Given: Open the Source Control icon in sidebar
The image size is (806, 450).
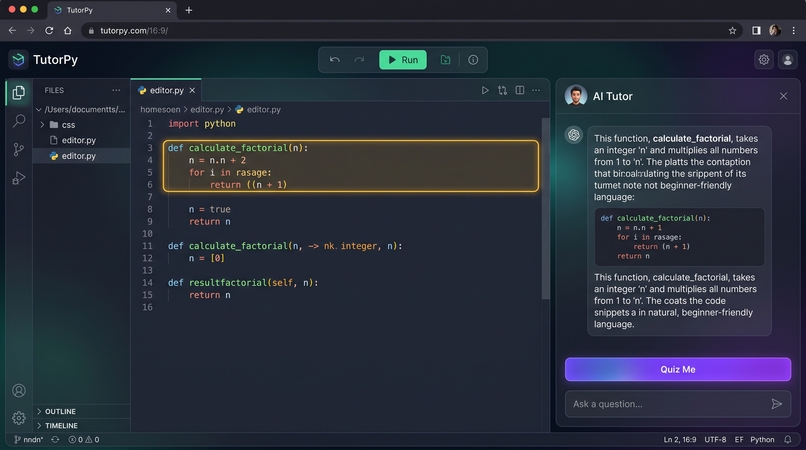Looking at the screenshot, I should pyautogui.click(x=19, y=150).
